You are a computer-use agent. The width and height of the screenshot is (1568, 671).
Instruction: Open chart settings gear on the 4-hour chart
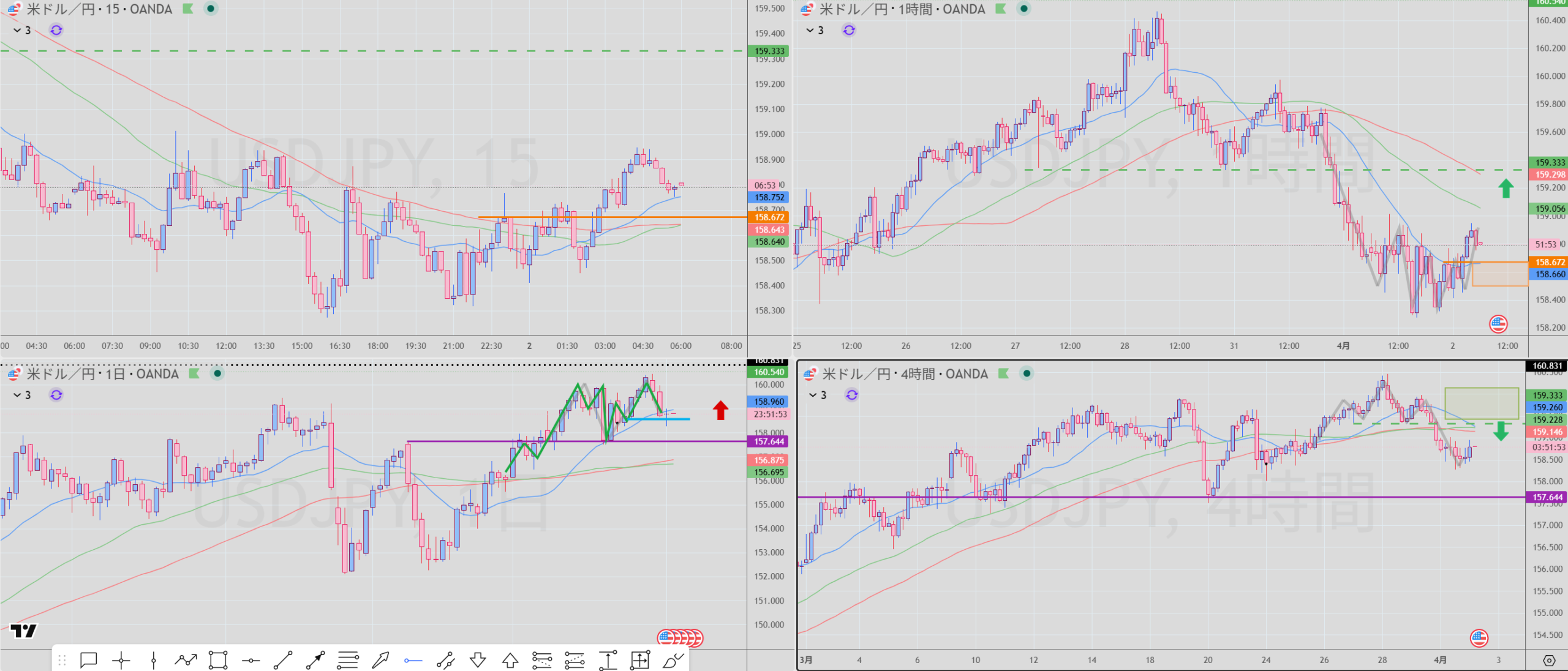click(x=1549, y=660)
